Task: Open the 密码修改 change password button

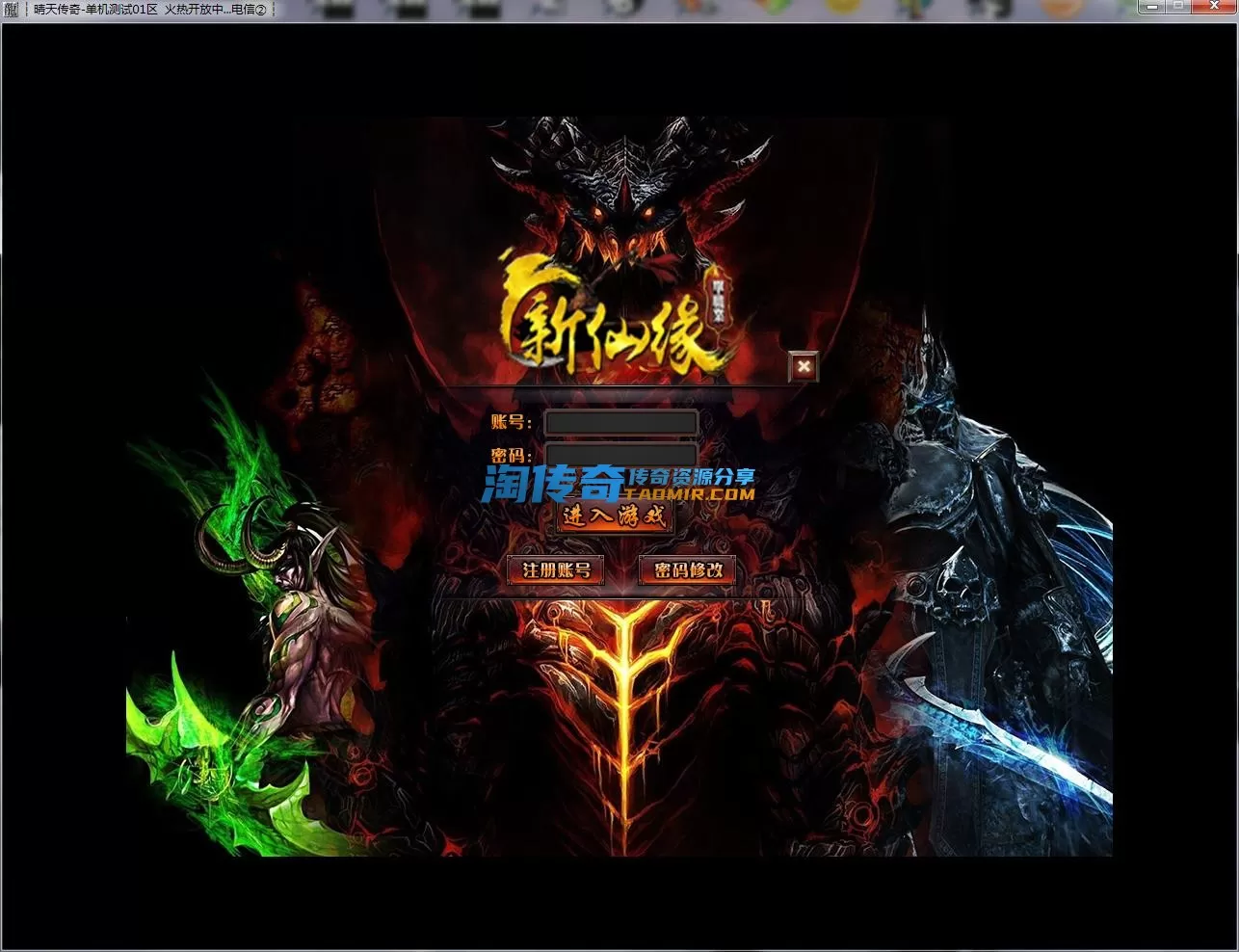Action: (x=688, y=569)
